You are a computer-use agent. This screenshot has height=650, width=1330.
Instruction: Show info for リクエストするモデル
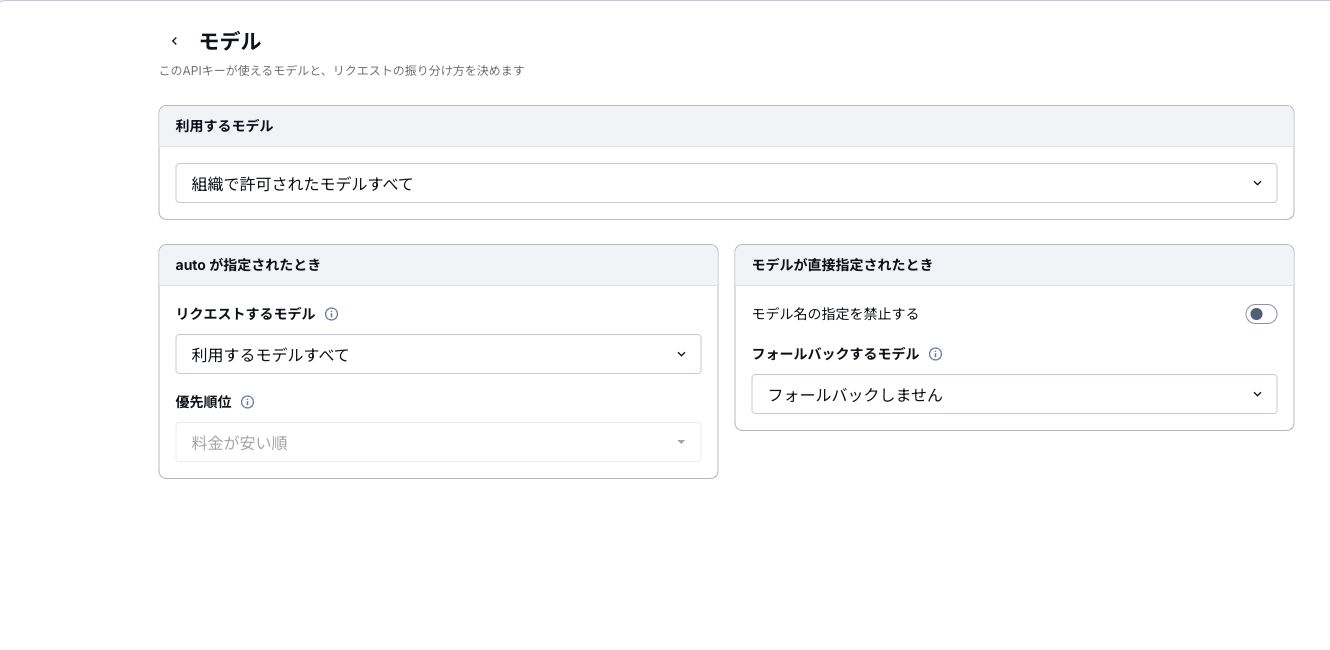pyautogui.click(x=332, y=314)
